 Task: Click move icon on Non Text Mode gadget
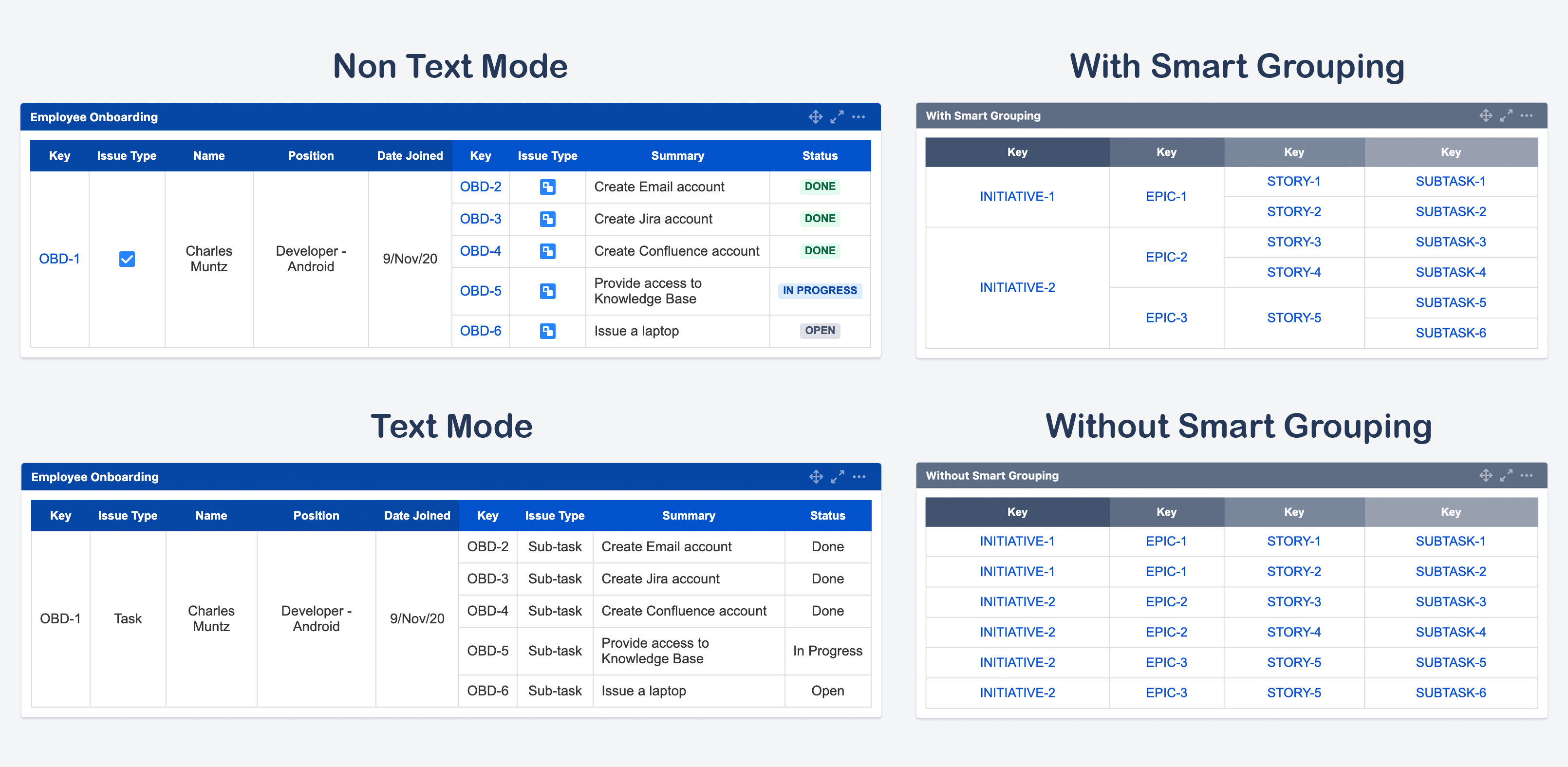815,117
